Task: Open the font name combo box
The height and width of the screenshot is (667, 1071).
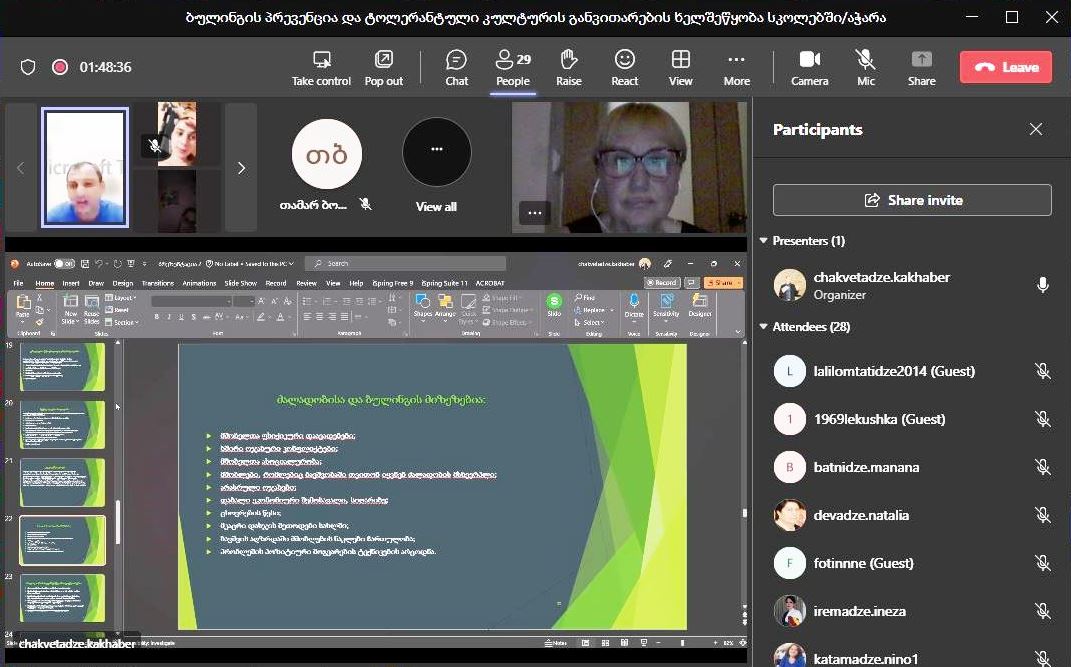Action: pyautogui.click(x=191, y=301)
